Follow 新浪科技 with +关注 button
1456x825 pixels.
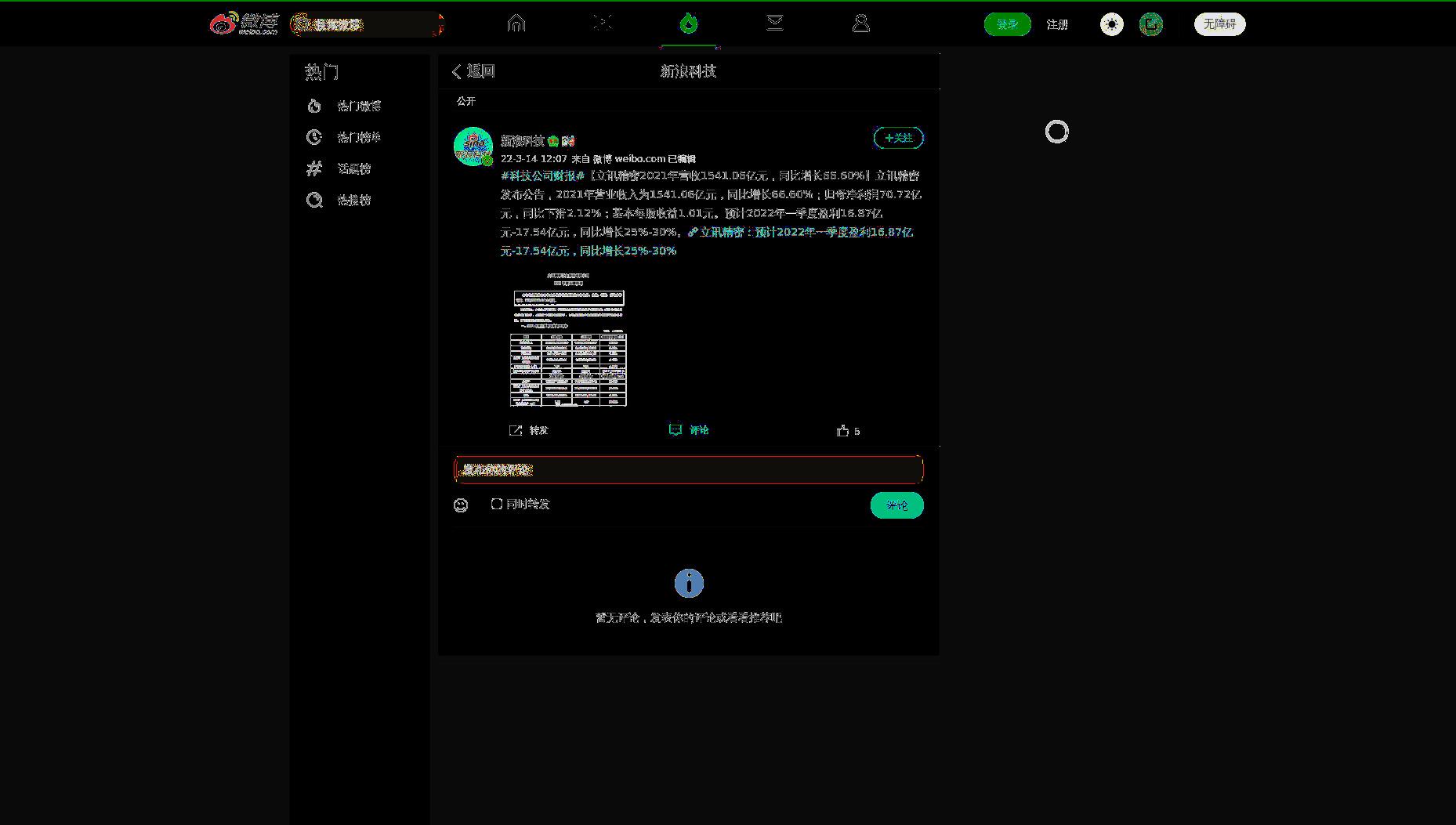pos(898,138)
